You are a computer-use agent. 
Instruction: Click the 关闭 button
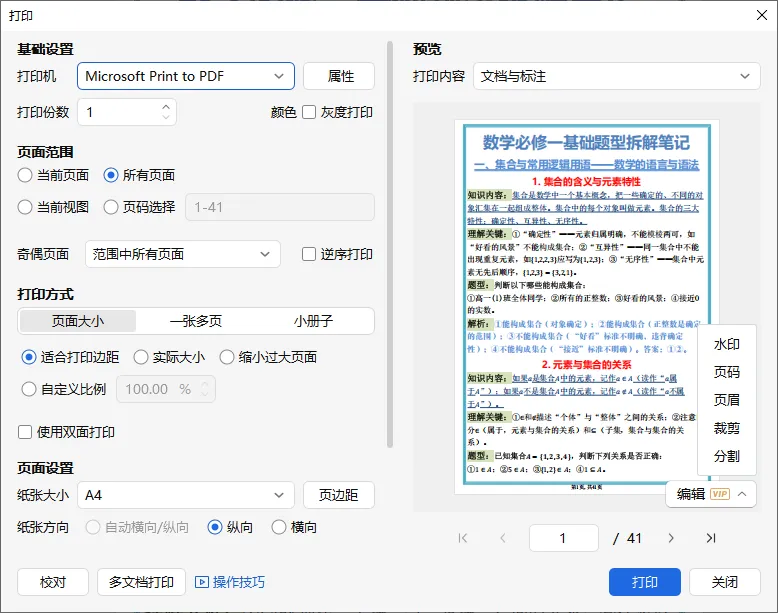(724, 582)
